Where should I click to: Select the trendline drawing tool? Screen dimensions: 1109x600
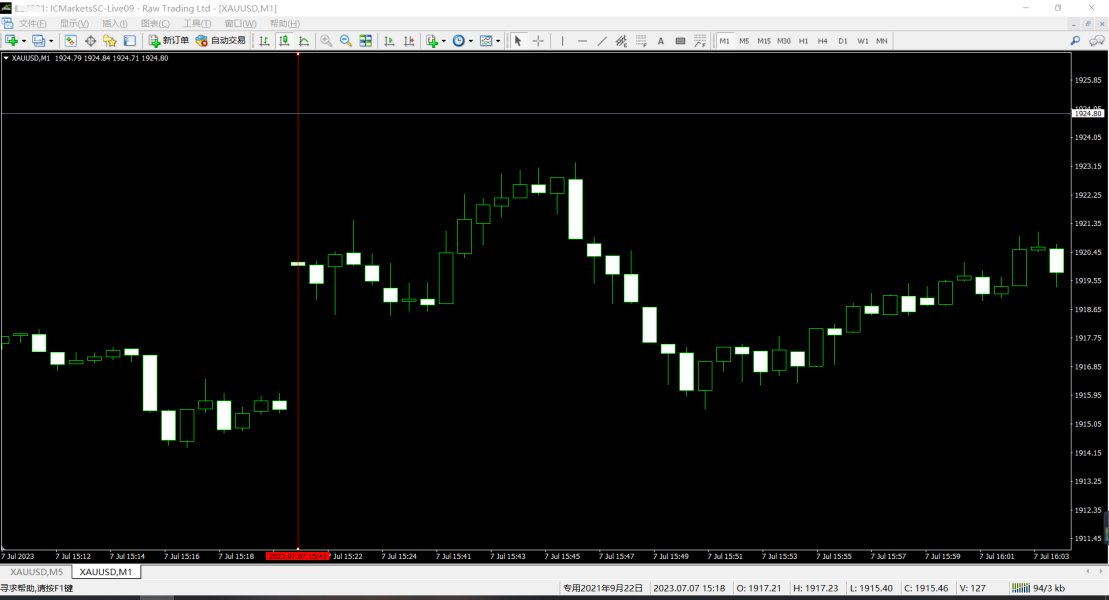point(602,41)
